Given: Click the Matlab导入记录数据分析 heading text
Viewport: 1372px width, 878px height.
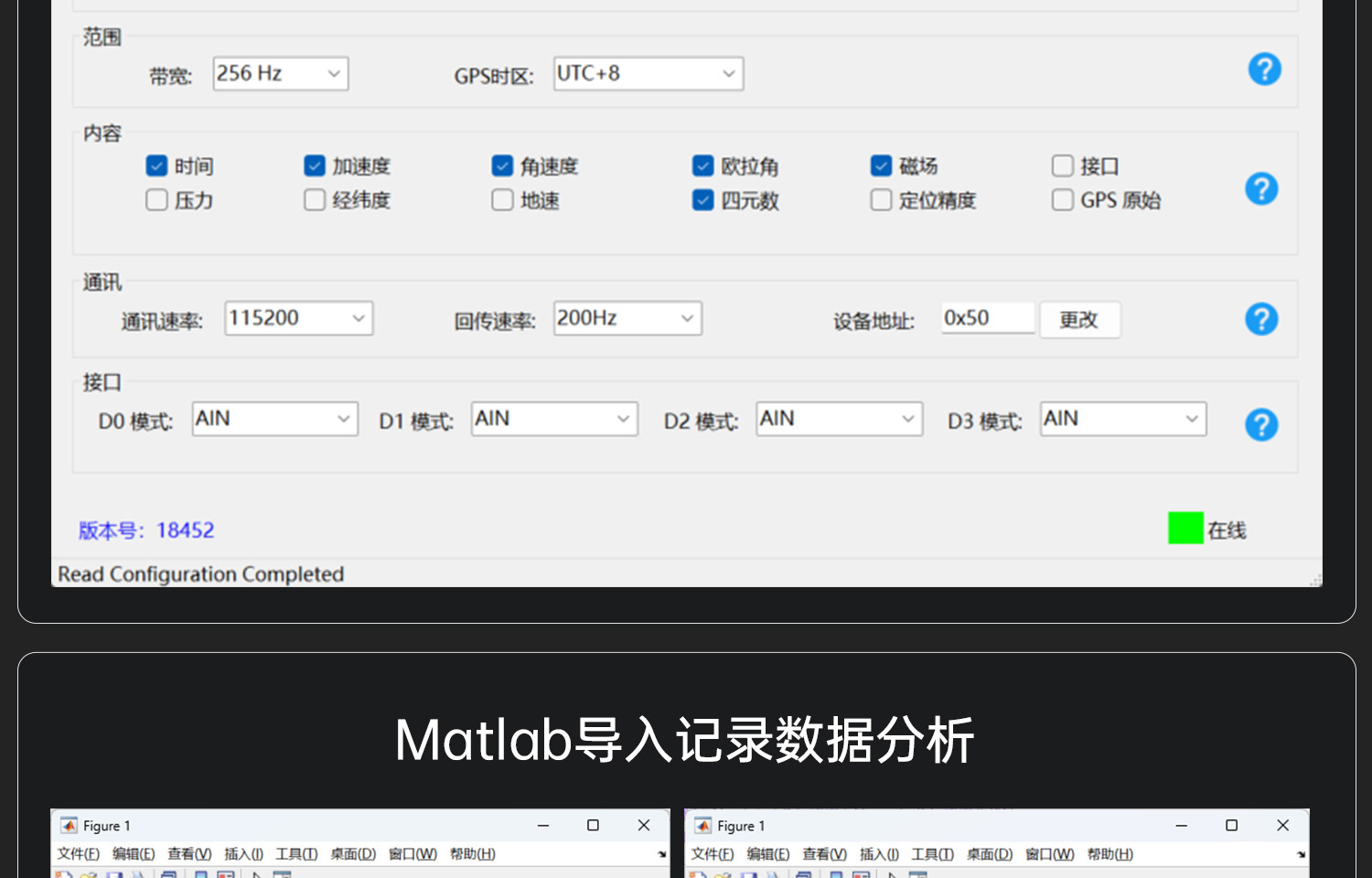Looking at the screenshot, I should click(684, 739).
